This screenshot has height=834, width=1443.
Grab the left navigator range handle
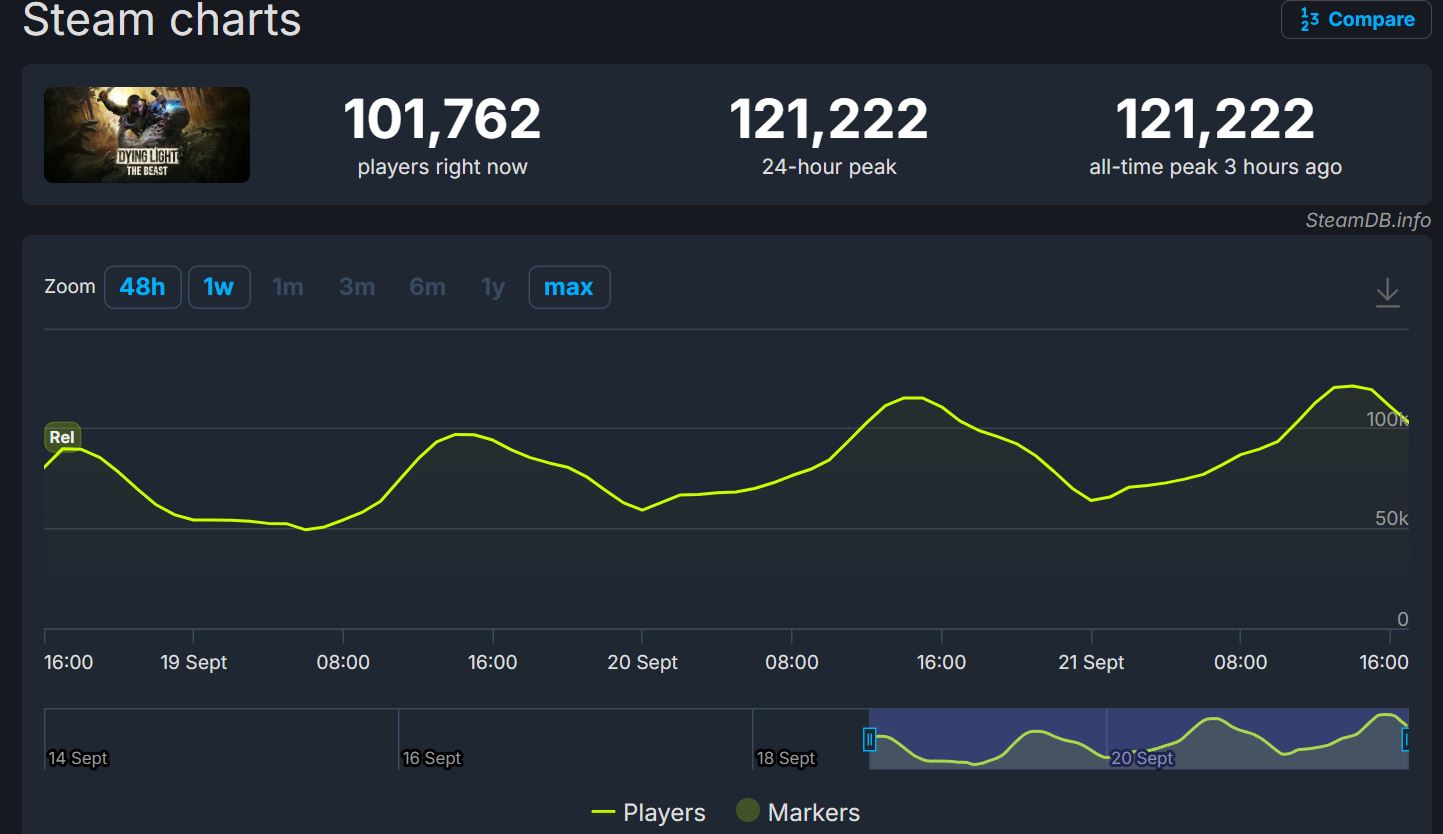coord(869,739)
